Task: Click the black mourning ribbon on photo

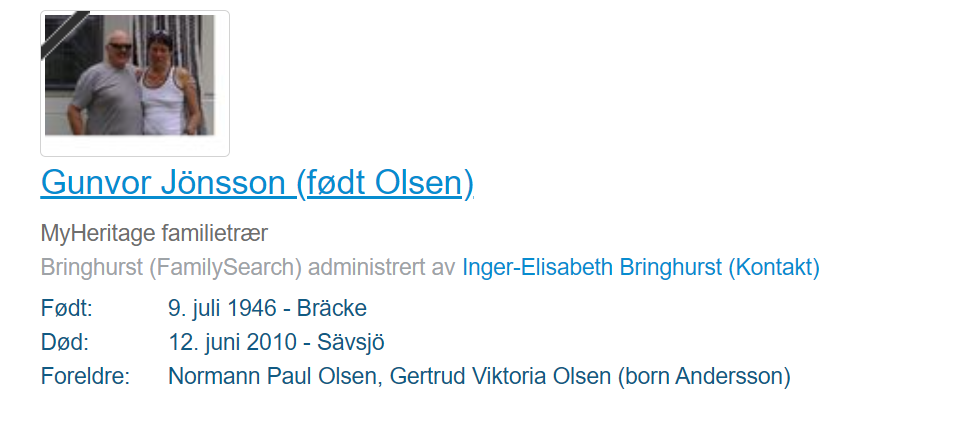Action: tap(65, 36)
